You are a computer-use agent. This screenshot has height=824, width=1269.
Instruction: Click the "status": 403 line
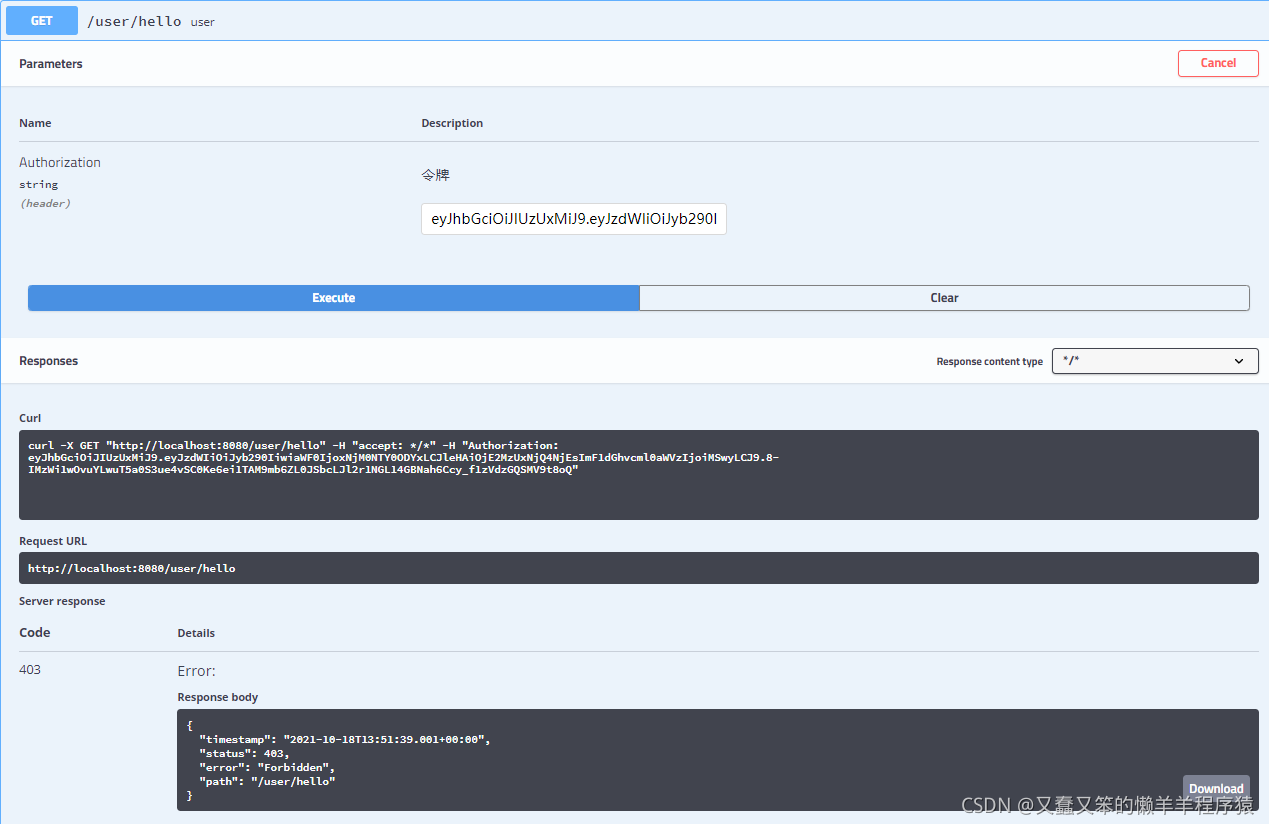click(244, 753)
